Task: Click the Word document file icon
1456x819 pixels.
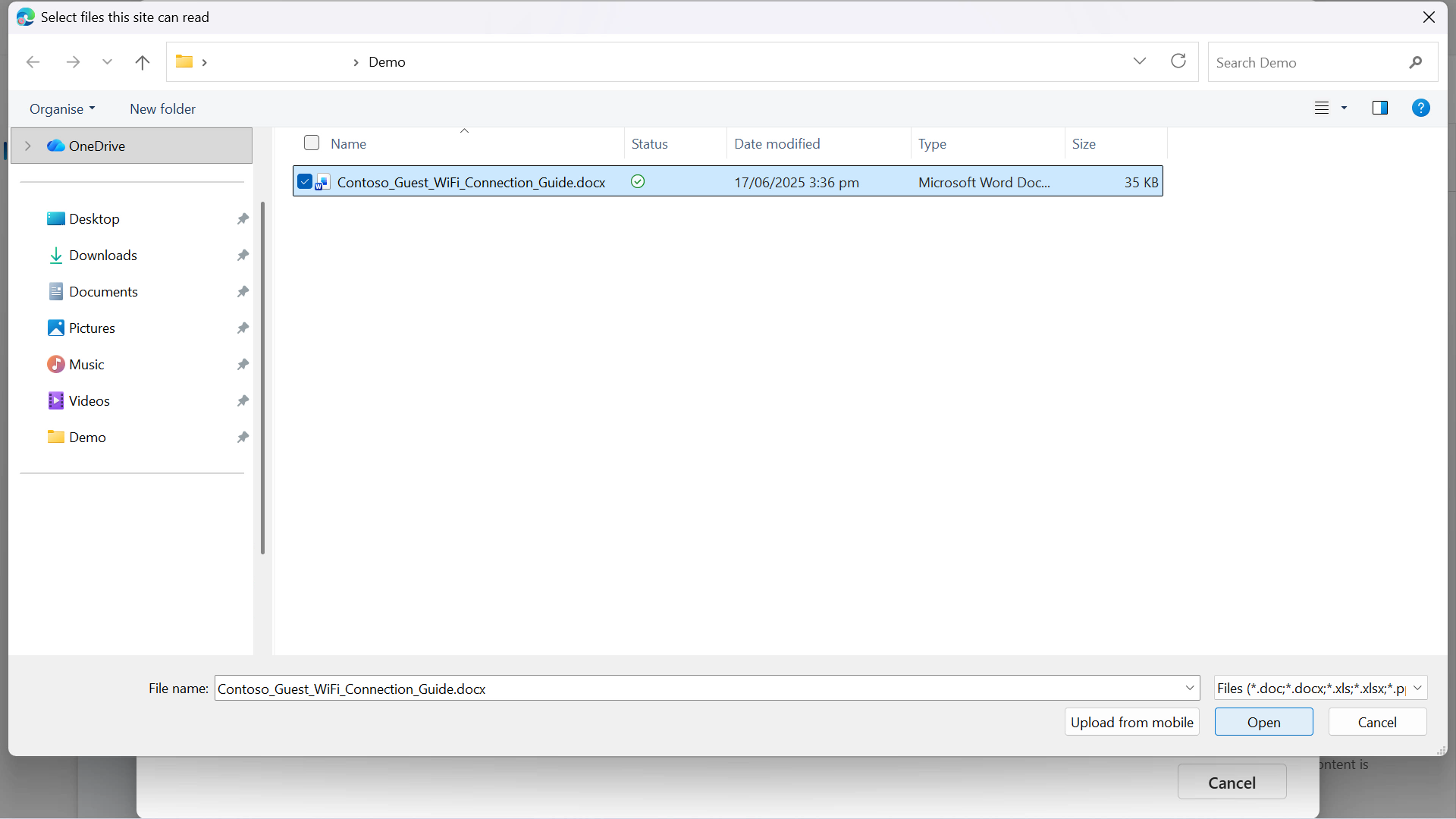Action: pos(323,182)
